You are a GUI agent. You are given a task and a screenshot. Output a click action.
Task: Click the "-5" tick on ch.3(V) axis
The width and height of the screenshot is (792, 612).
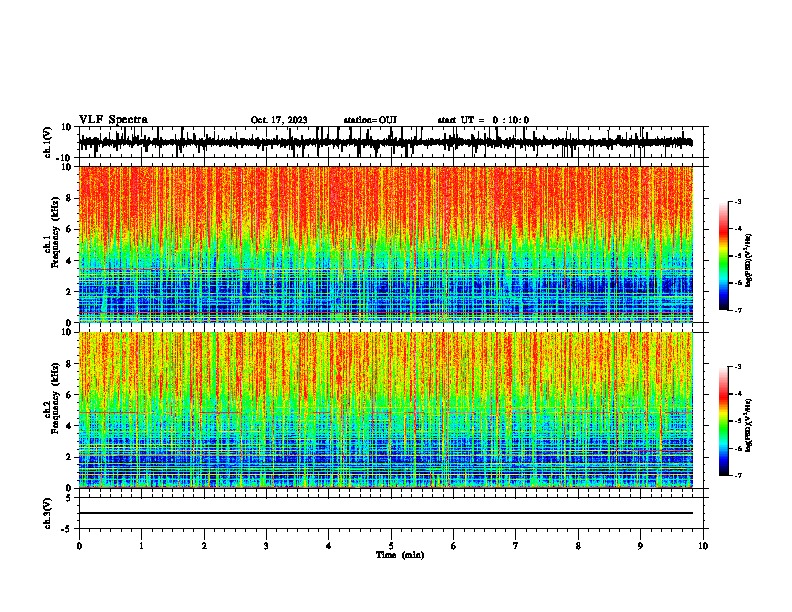[x=67, y=529]
